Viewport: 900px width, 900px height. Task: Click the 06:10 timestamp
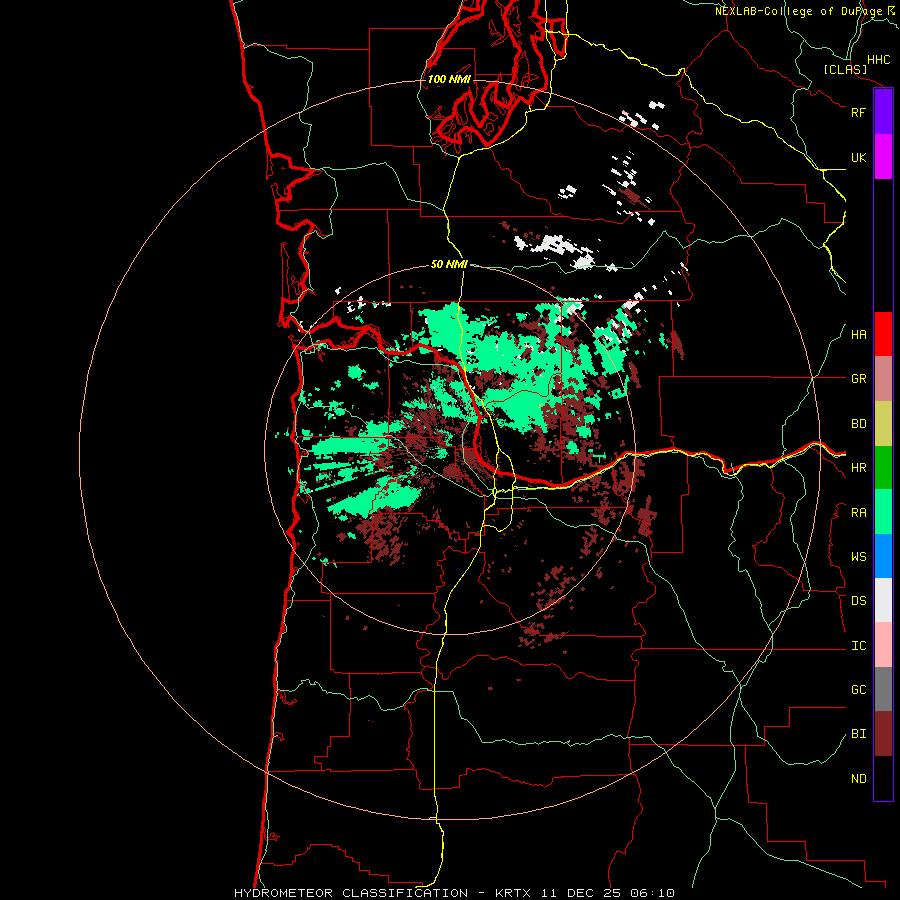point(651,893)
